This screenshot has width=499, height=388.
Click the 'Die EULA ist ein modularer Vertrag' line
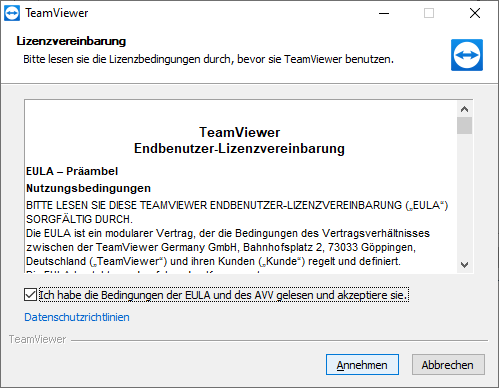[x=228, y=233]
